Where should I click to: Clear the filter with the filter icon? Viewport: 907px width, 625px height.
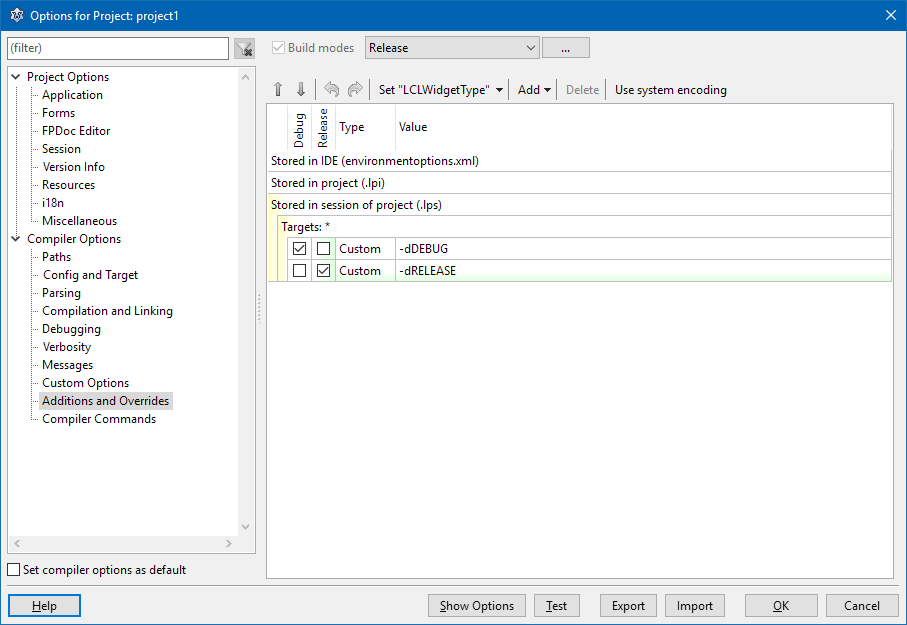[244, 49]
